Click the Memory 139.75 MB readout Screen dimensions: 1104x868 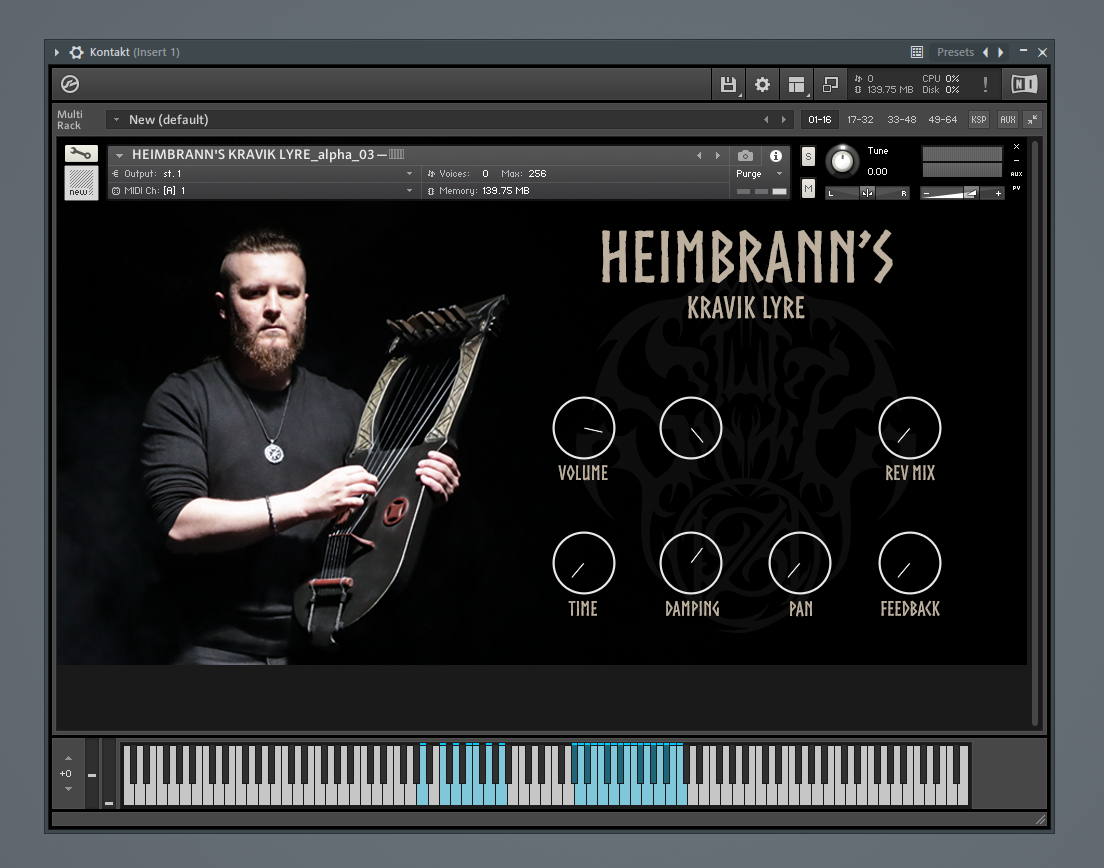(479, 191)
